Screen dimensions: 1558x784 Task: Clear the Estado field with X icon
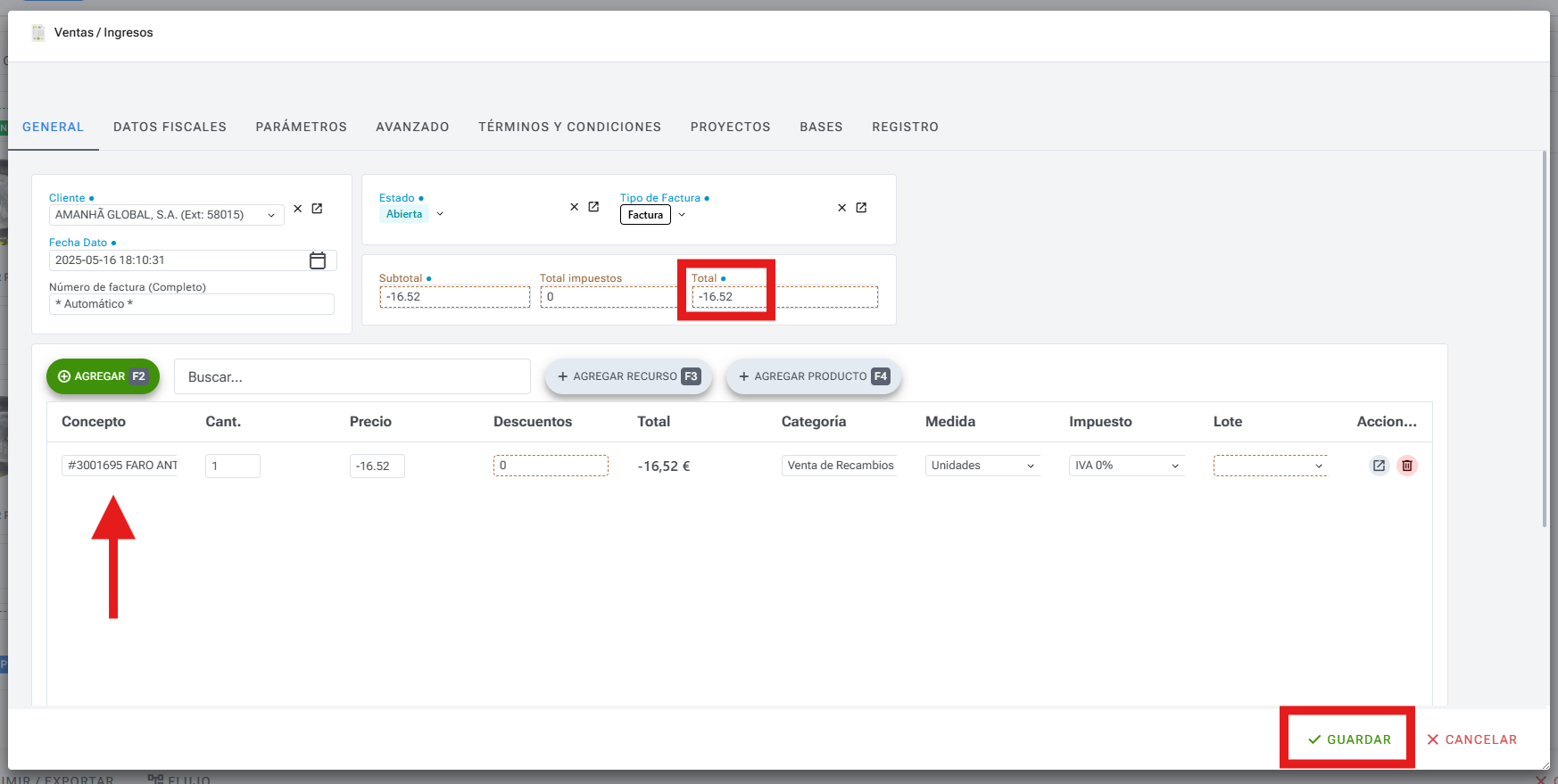pyautogui.click(x=575, y=207)
